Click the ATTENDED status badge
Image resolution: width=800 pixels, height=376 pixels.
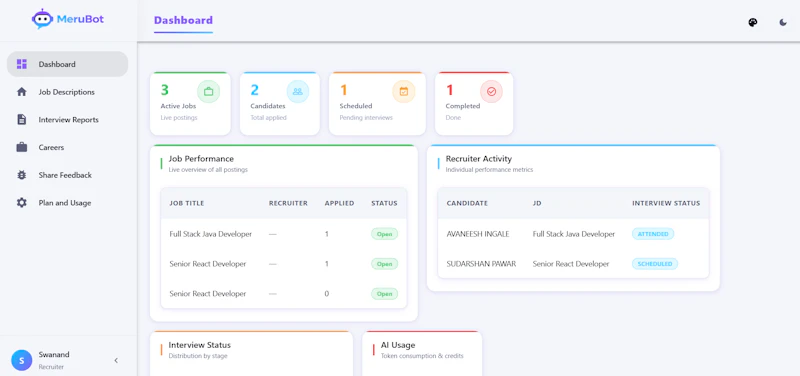click(653, 234)
